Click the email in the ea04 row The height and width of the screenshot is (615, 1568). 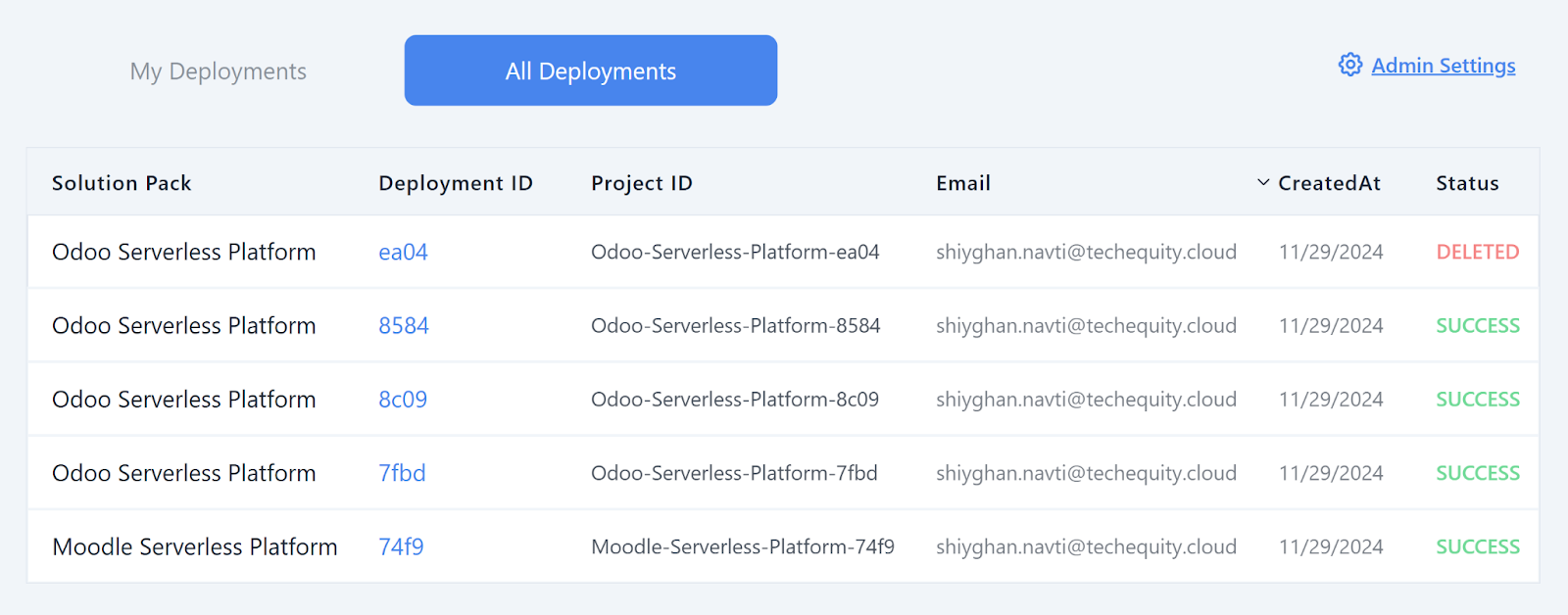(1086, 252)
